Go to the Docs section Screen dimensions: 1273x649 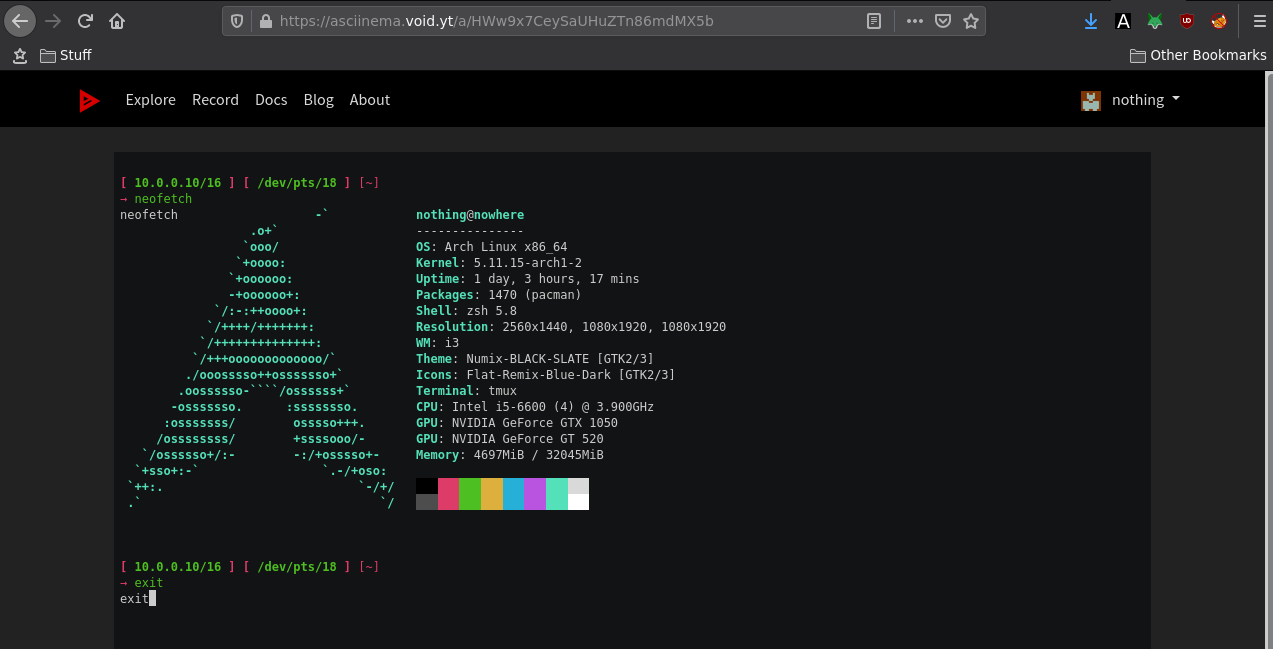point(271,100)
